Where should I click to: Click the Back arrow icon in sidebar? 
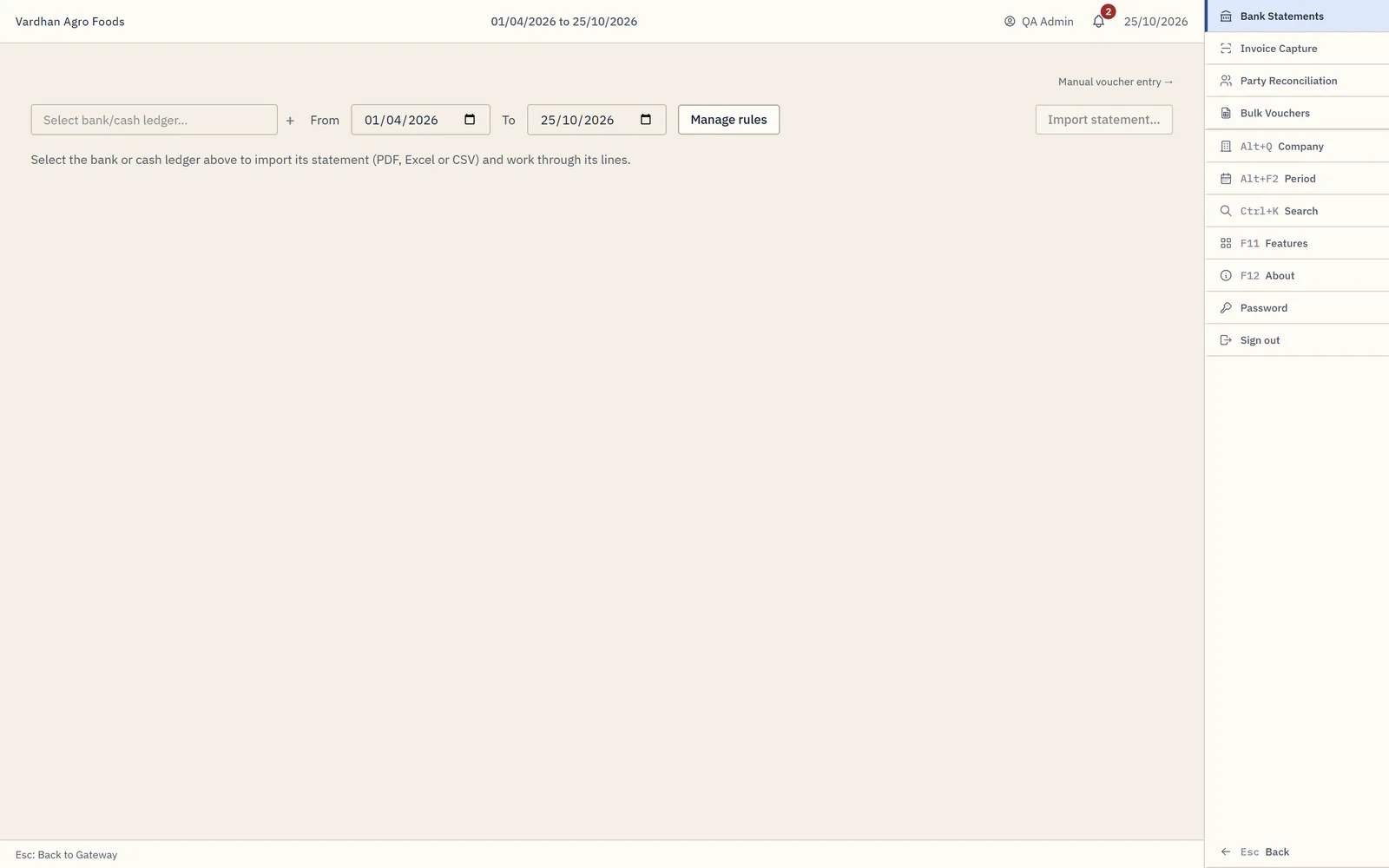pos(1226,852)
